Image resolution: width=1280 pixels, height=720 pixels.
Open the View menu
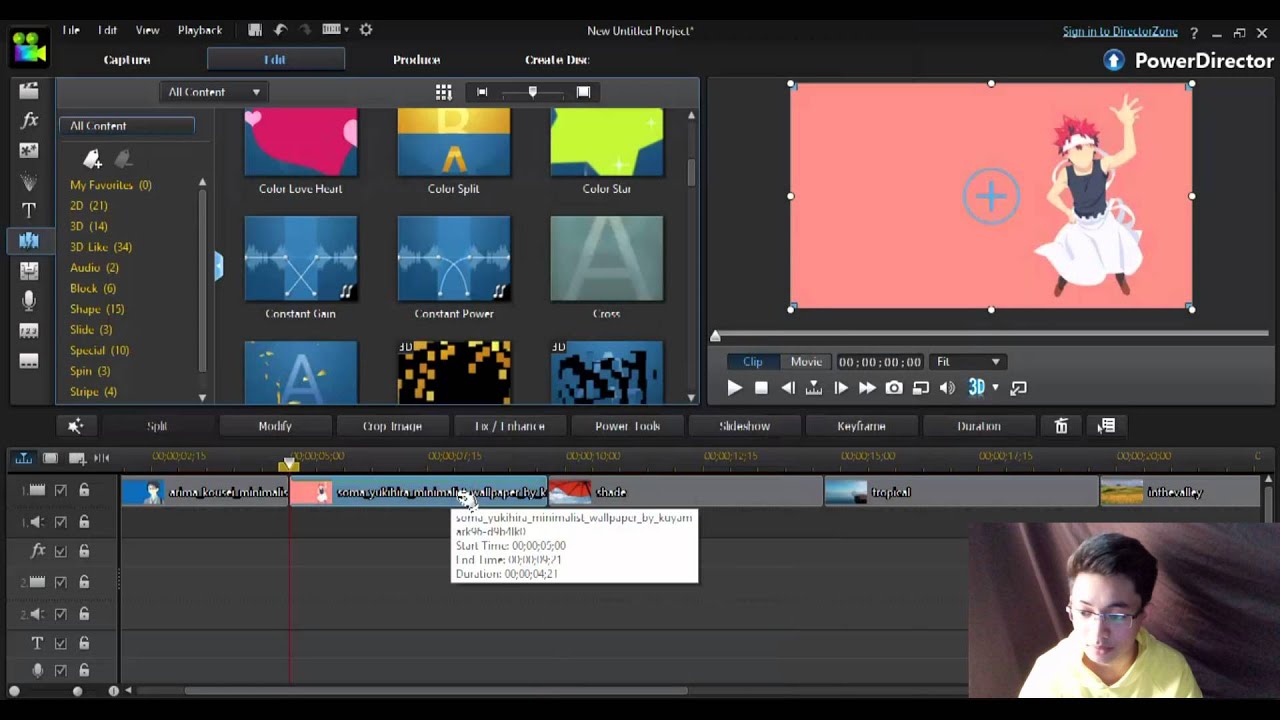[x=147, y=31]
